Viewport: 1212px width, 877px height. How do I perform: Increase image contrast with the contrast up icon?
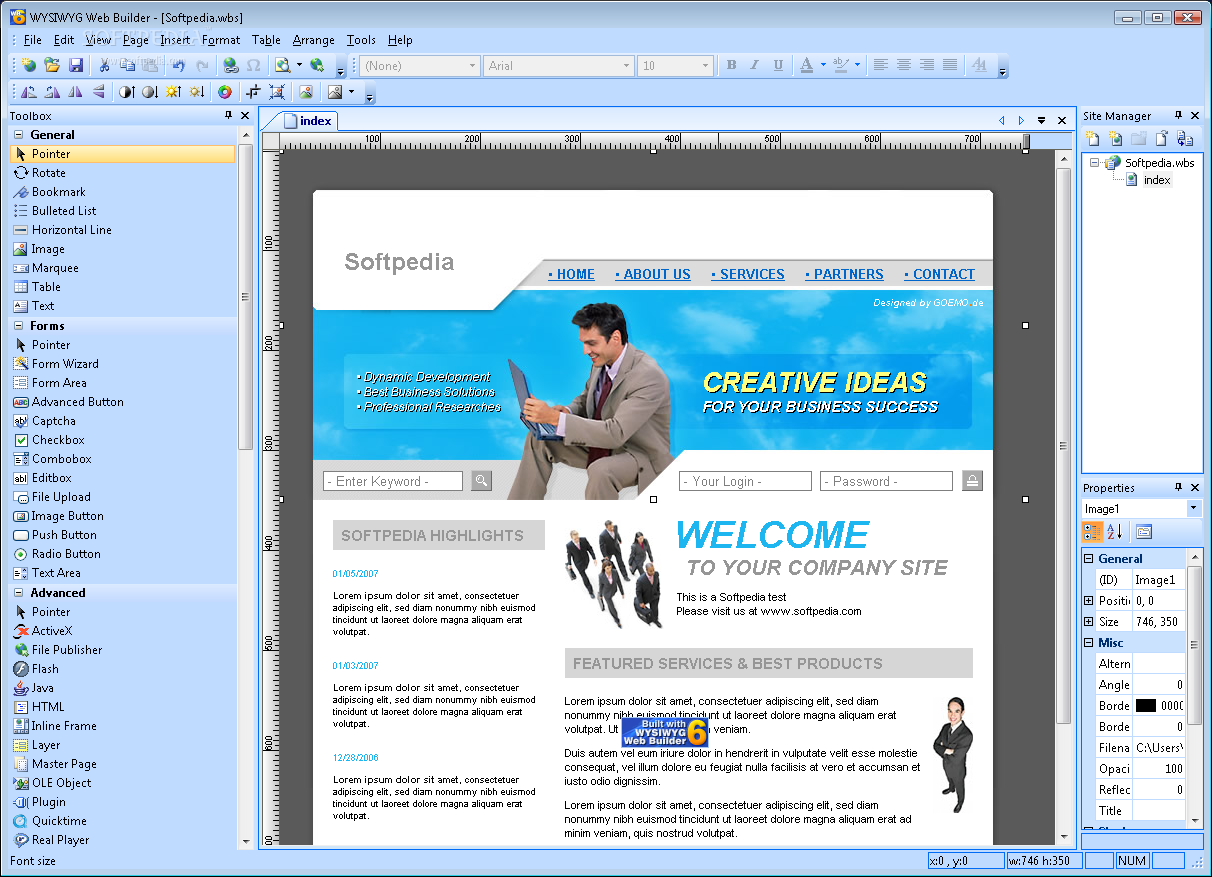click(126, 92)
